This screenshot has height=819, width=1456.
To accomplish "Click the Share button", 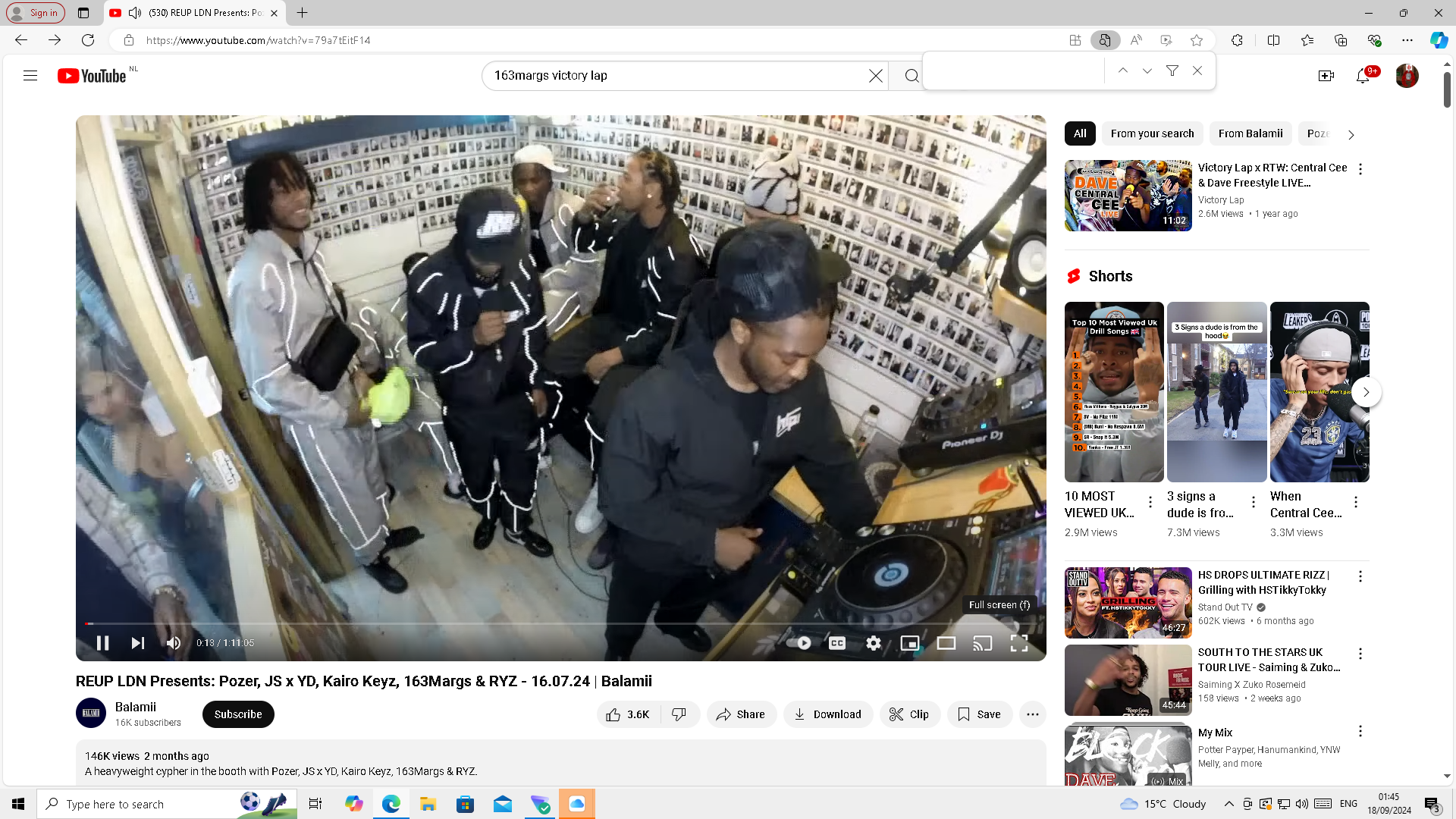I will pos(741,714).
